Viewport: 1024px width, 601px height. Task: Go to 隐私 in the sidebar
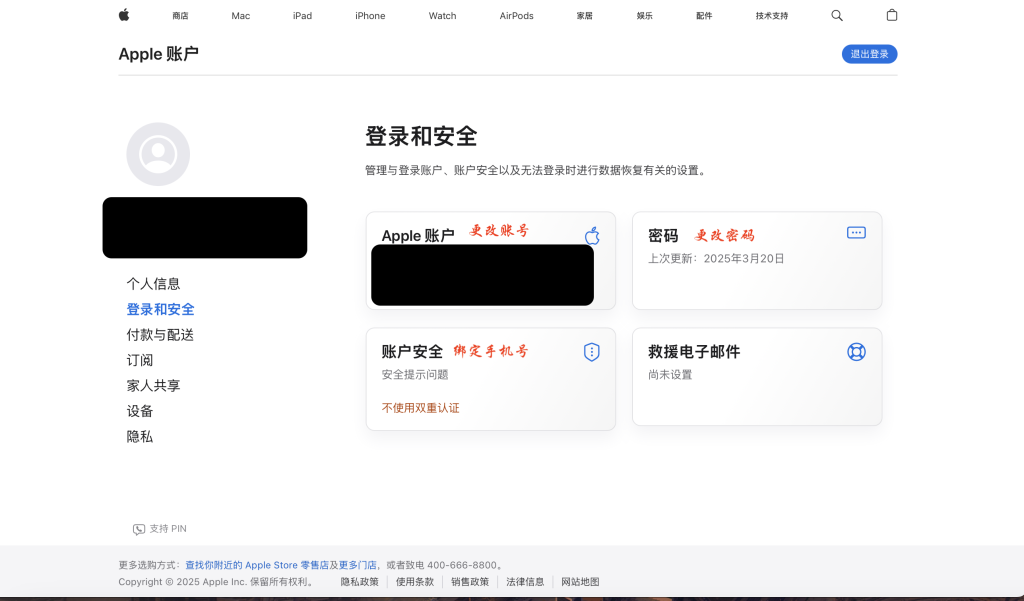[140, 437]
